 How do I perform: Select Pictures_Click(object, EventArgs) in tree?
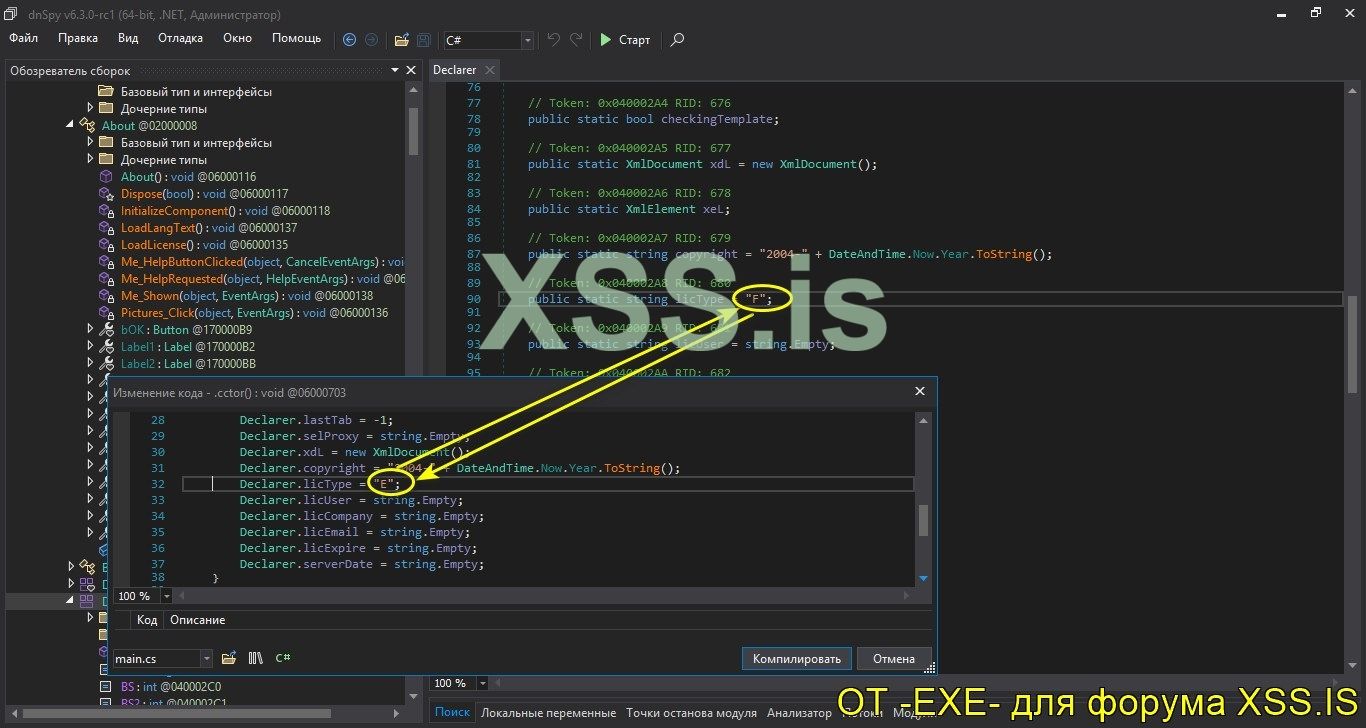254,313
